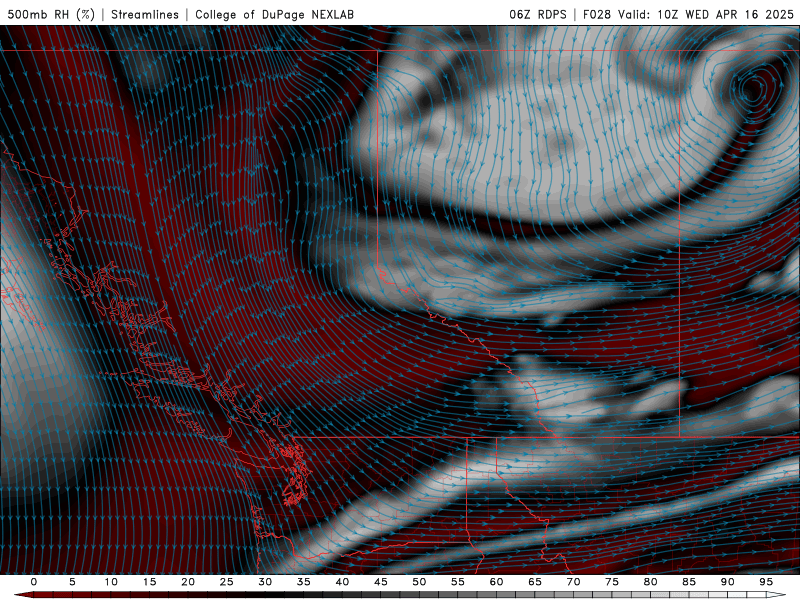Image resolution: width=800 pixels, height=600 pixels.
Task: Click the 25 label on the color scale
Action: coord(226,582)
